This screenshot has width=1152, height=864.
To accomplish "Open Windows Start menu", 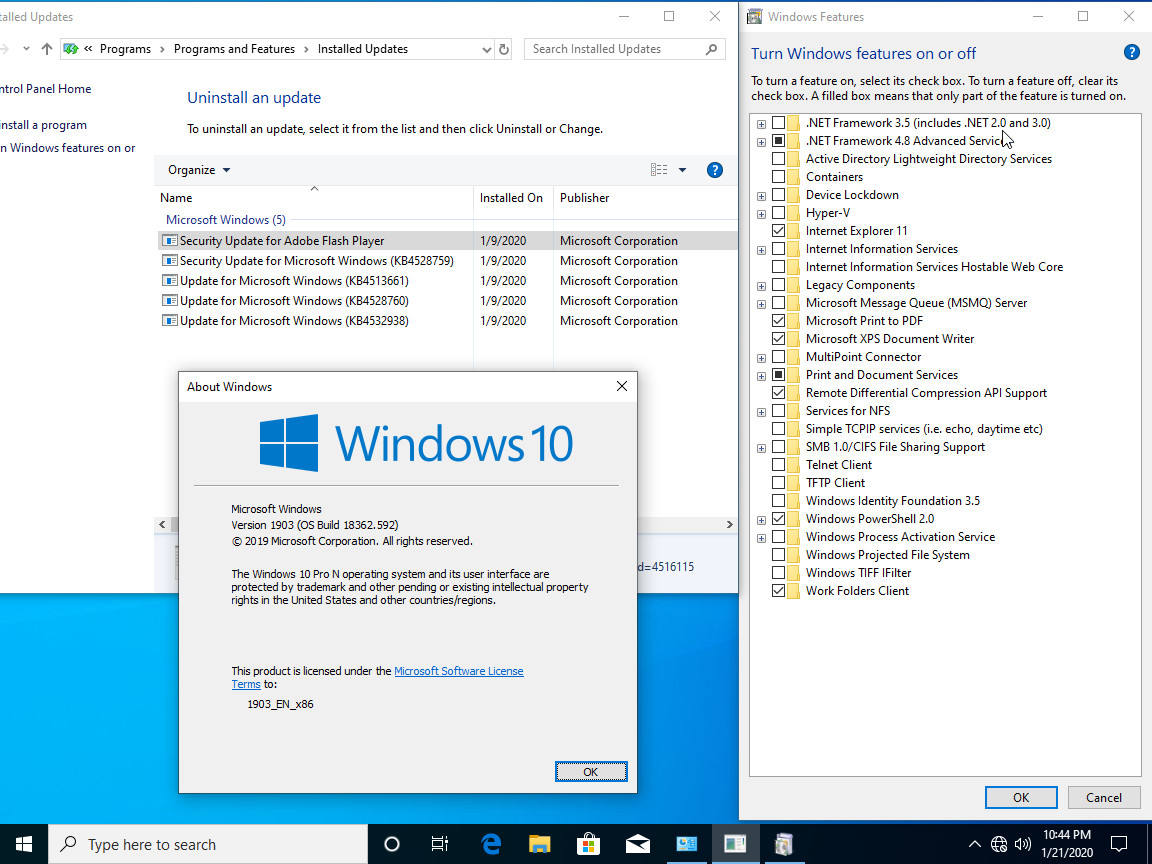I will click(x=24, y=844).
